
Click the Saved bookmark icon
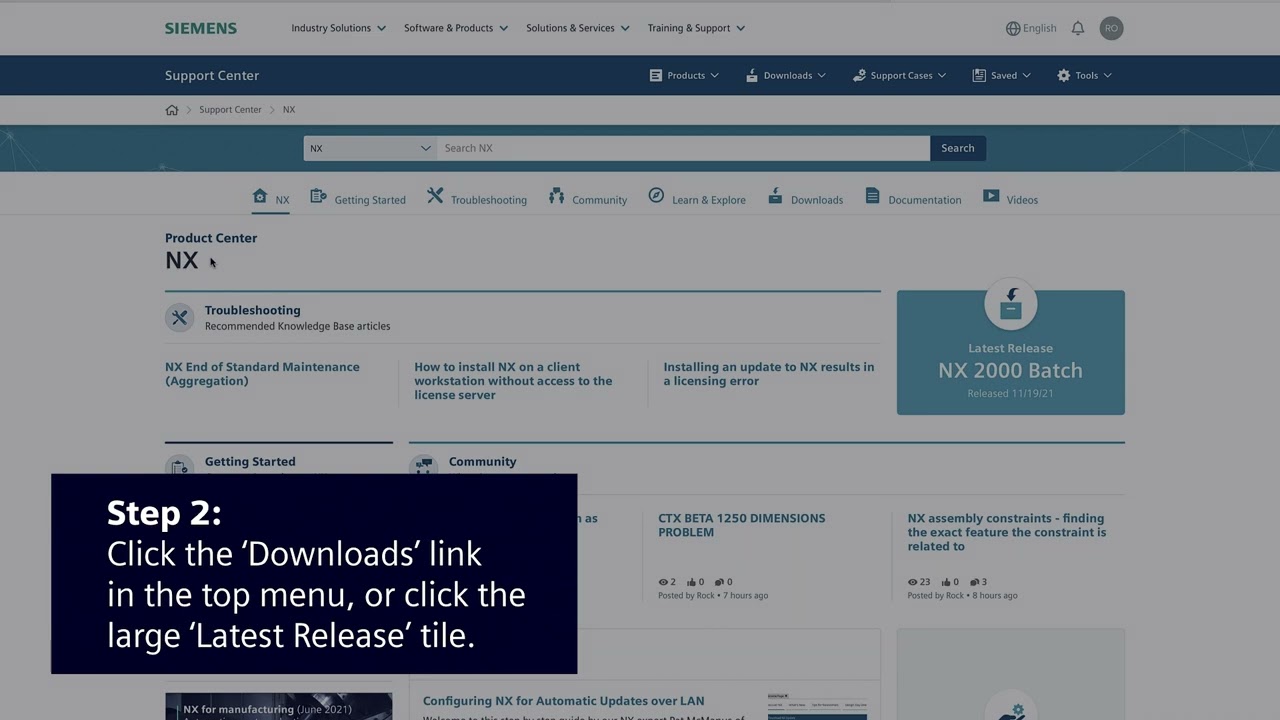979,75
